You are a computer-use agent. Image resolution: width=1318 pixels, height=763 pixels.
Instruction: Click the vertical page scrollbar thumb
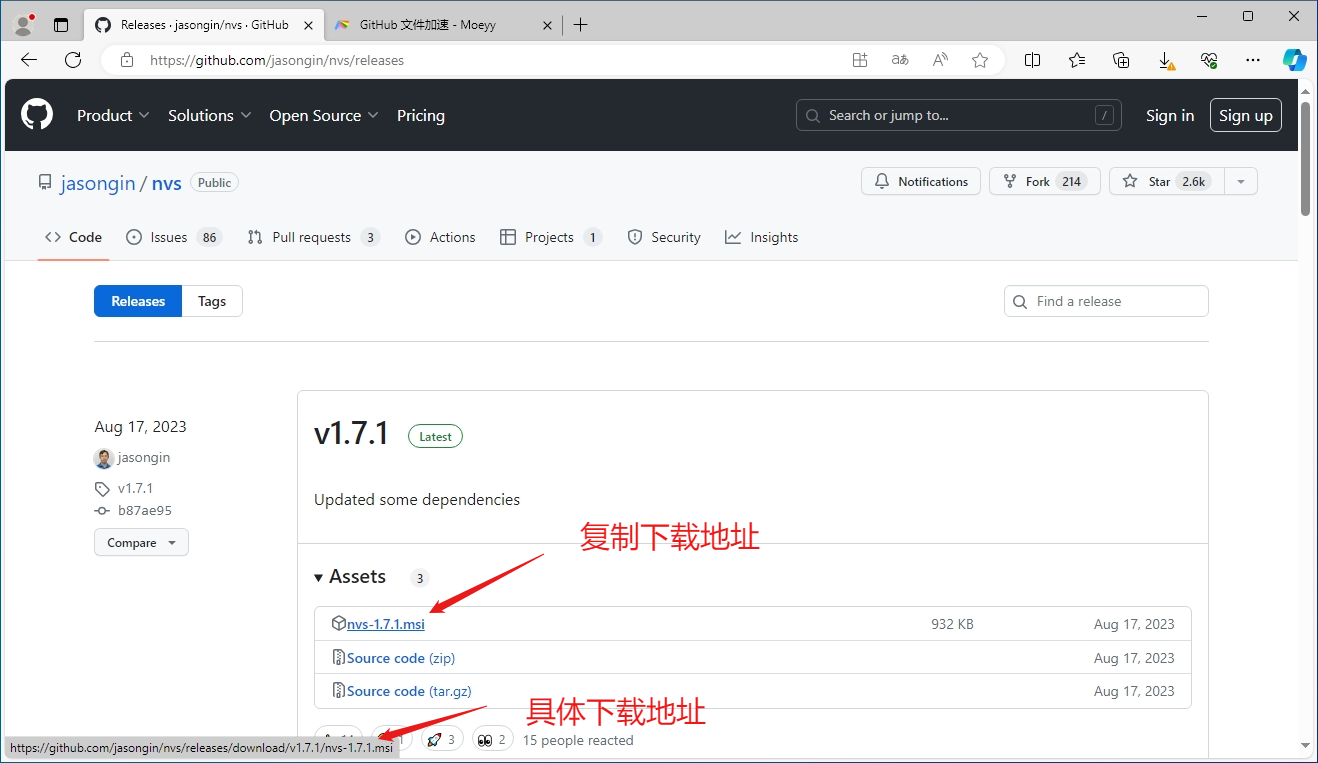1305,157
